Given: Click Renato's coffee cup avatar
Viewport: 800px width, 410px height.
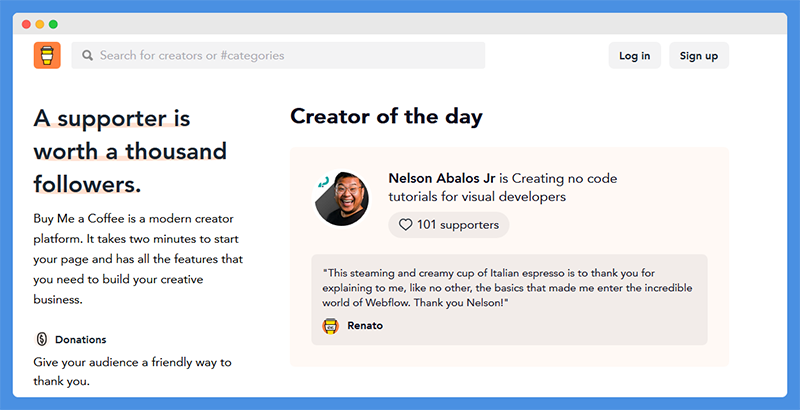Looking at the screenshot, I should tap(331, 325).
